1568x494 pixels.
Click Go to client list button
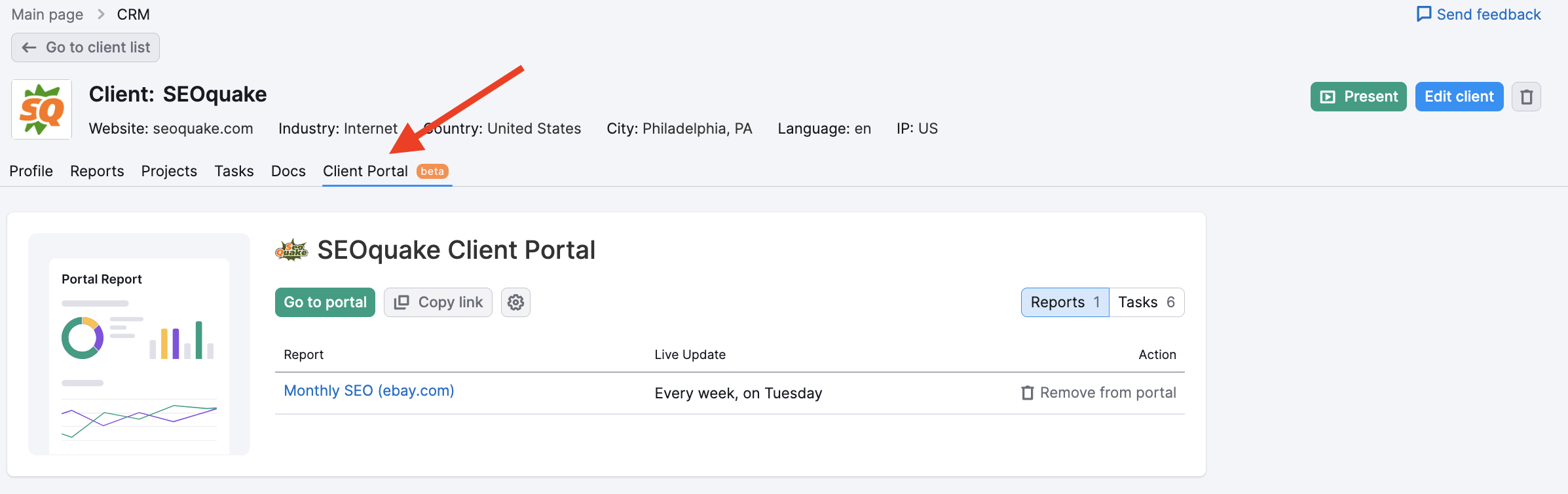click(x=85, y=47)
